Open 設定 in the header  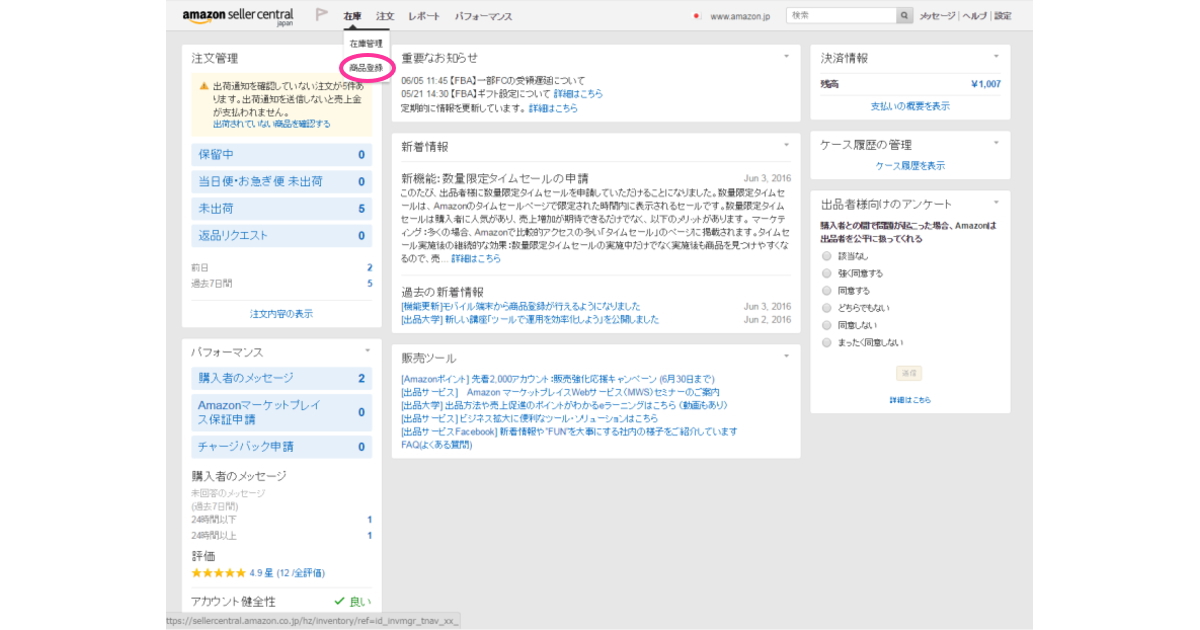tap(1003, 16)
